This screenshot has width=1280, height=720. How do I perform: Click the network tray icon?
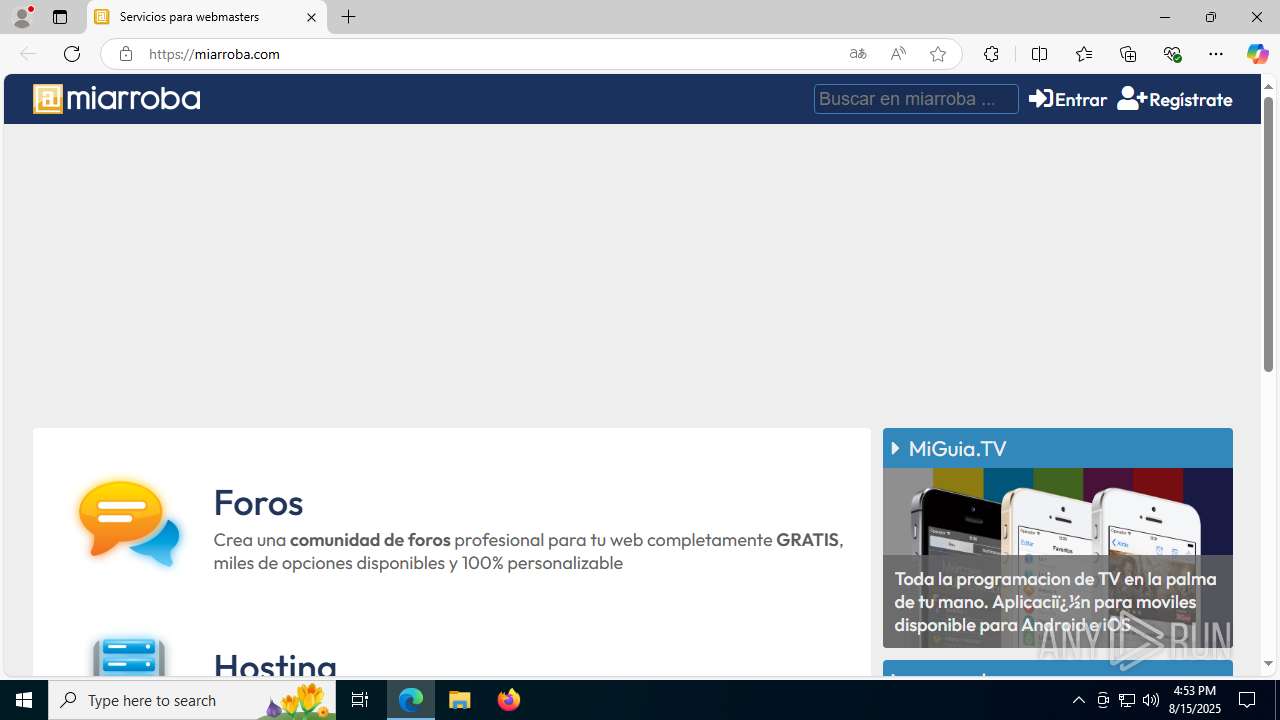(x=1127, y=700)
